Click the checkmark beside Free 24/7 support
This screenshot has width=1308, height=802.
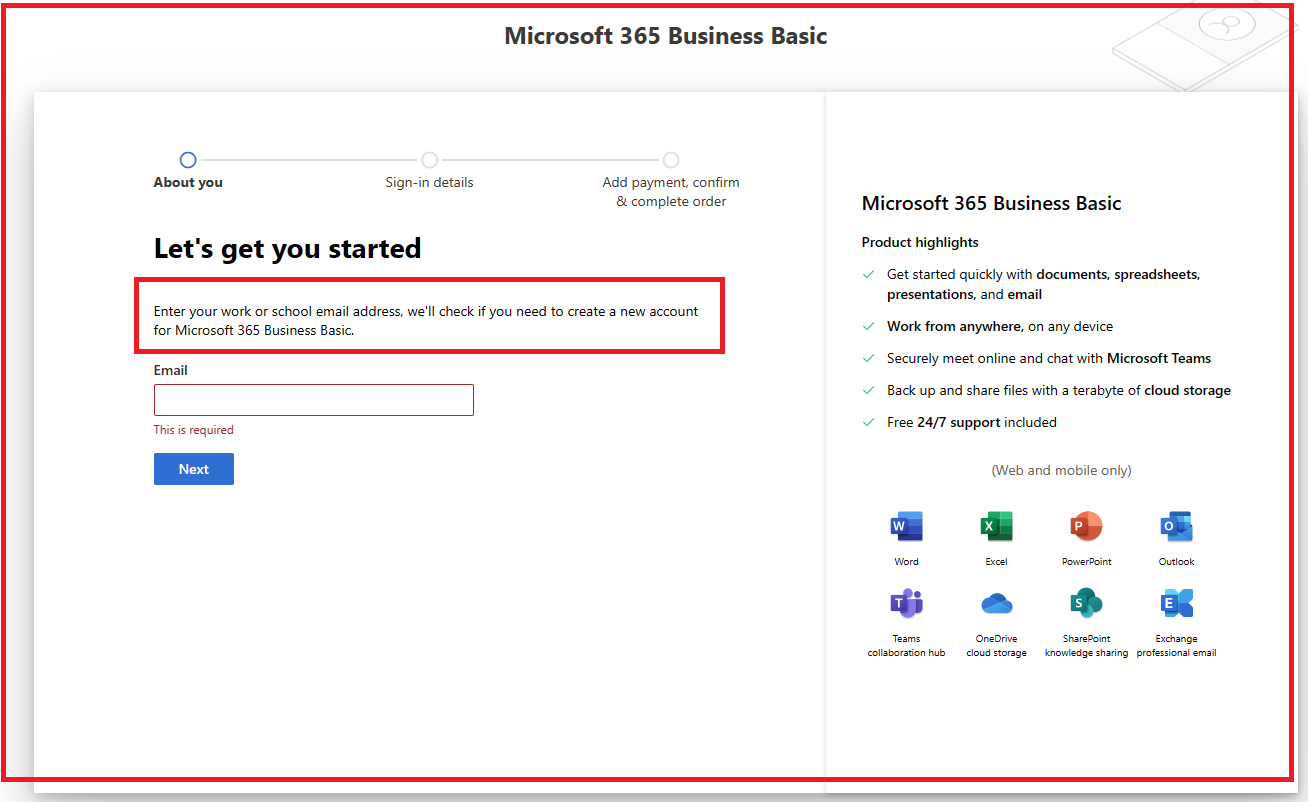(868, 422)
